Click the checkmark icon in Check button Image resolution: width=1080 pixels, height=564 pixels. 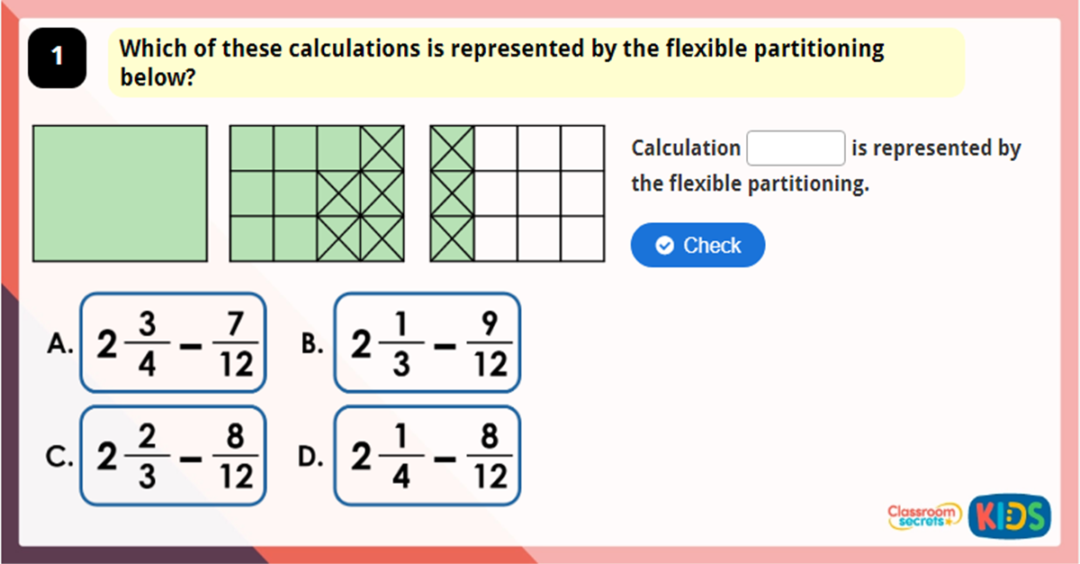click(662, 246)
